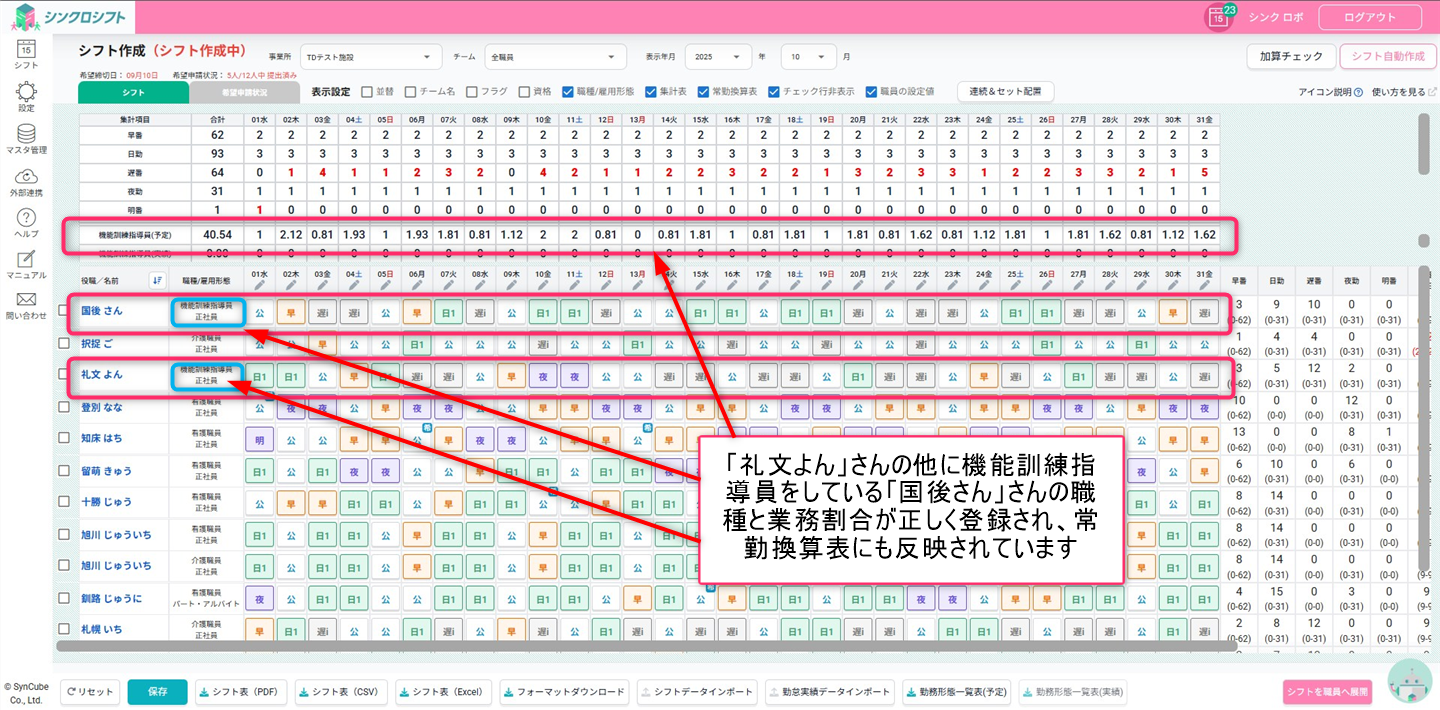
Task: Select the checkbox for 国後 さん row
Action: [x=64, y=311]
